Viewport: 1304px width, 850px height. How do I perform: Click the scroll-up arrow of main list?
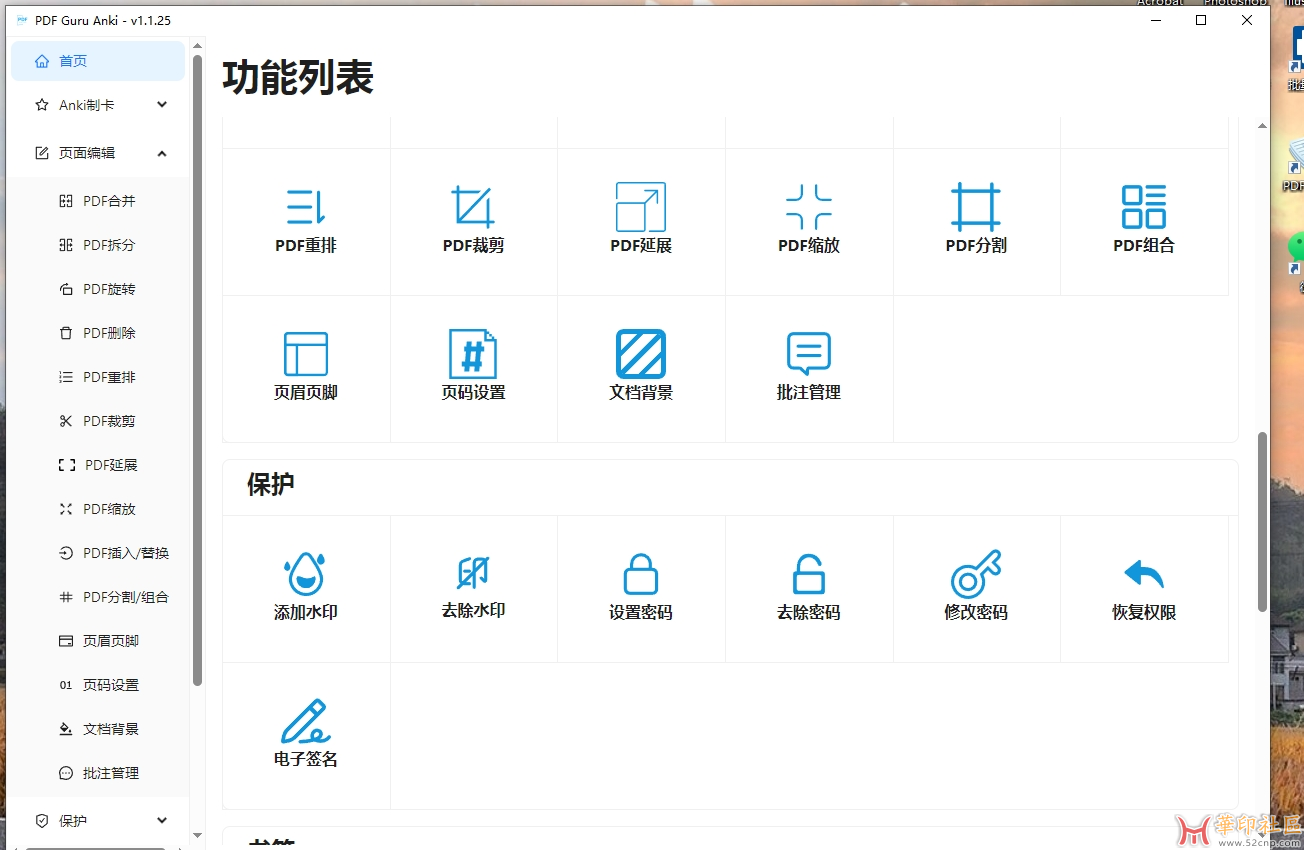click(x=1262, y=126)
